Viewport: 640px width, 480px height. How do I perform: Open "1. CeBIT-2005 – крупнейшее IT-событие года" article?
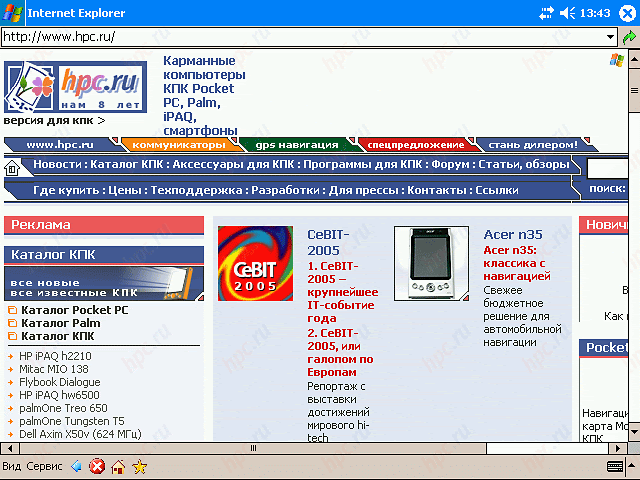[342, 292]
